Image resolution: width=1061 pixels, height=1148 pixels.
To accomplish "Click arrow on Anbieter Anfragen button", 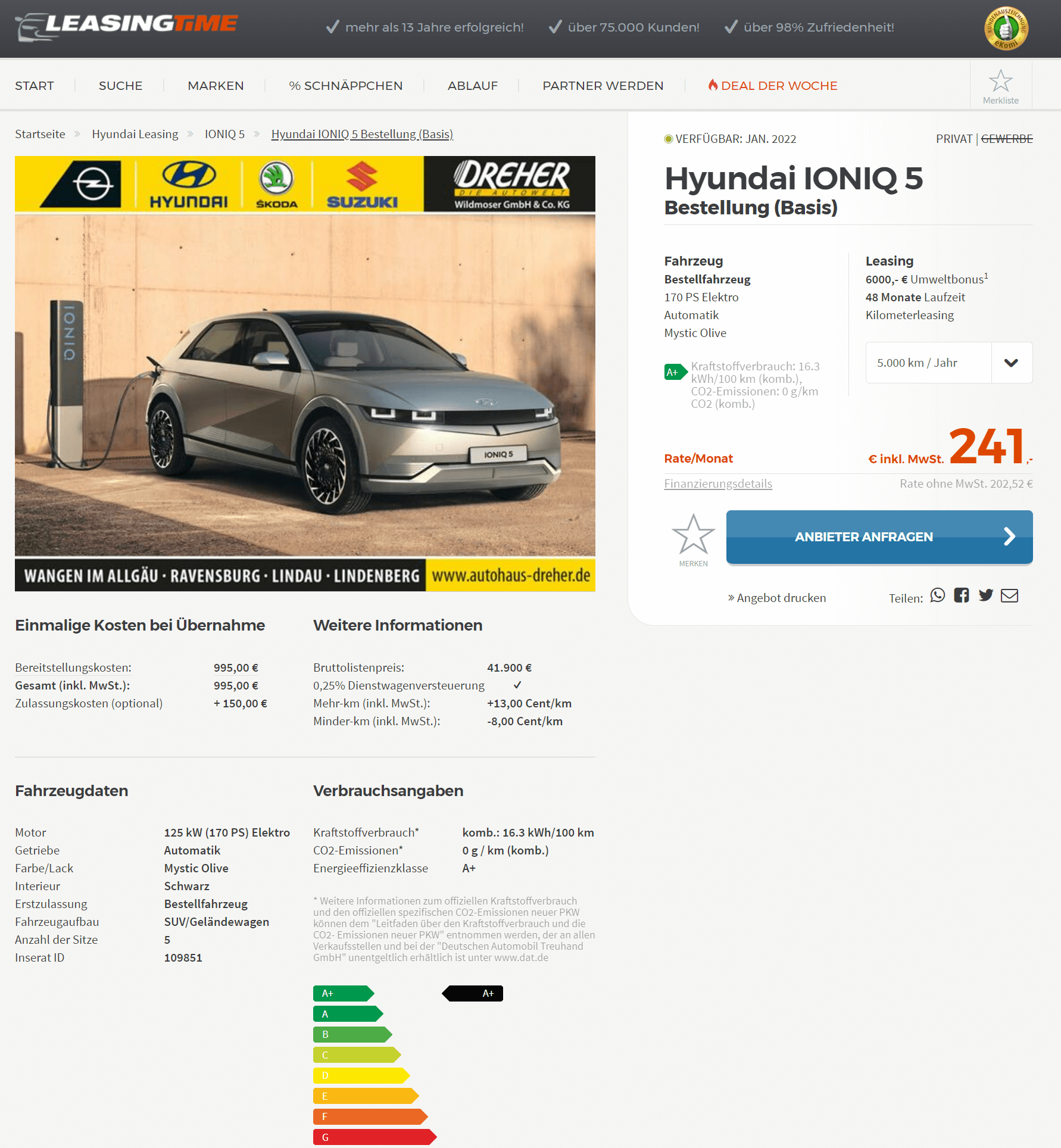I will [1009, 536].
